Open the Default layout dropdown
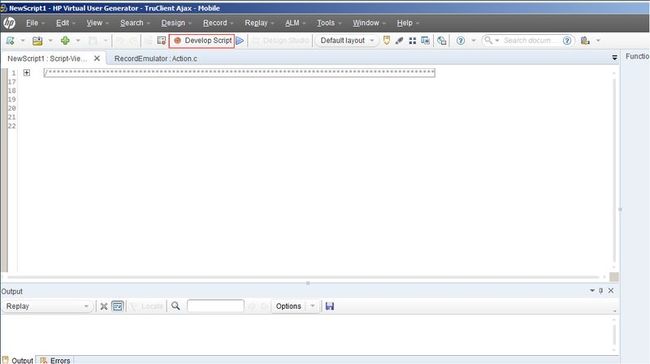 (x=347, y=41)
